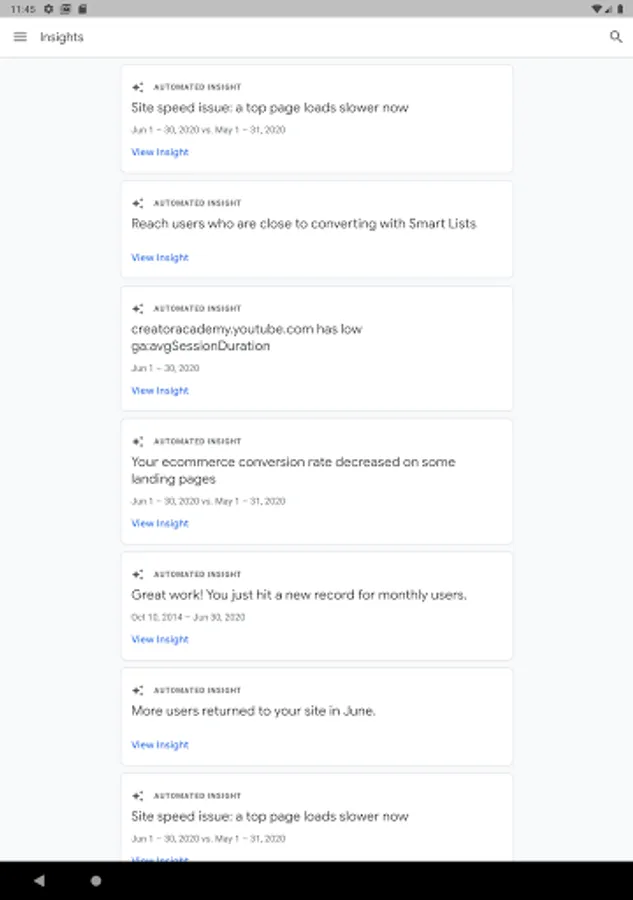View Insight for low avgSessionDuration
This screenshot has width=633, height=900.
(x=160, y=390)
